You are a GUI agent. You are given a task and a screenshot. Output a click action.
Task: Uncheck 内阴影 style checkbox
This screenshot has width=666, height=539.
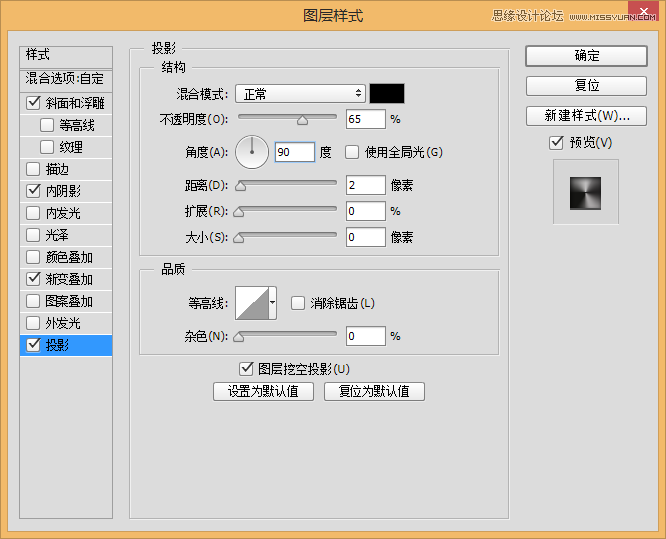click(33, 191)
